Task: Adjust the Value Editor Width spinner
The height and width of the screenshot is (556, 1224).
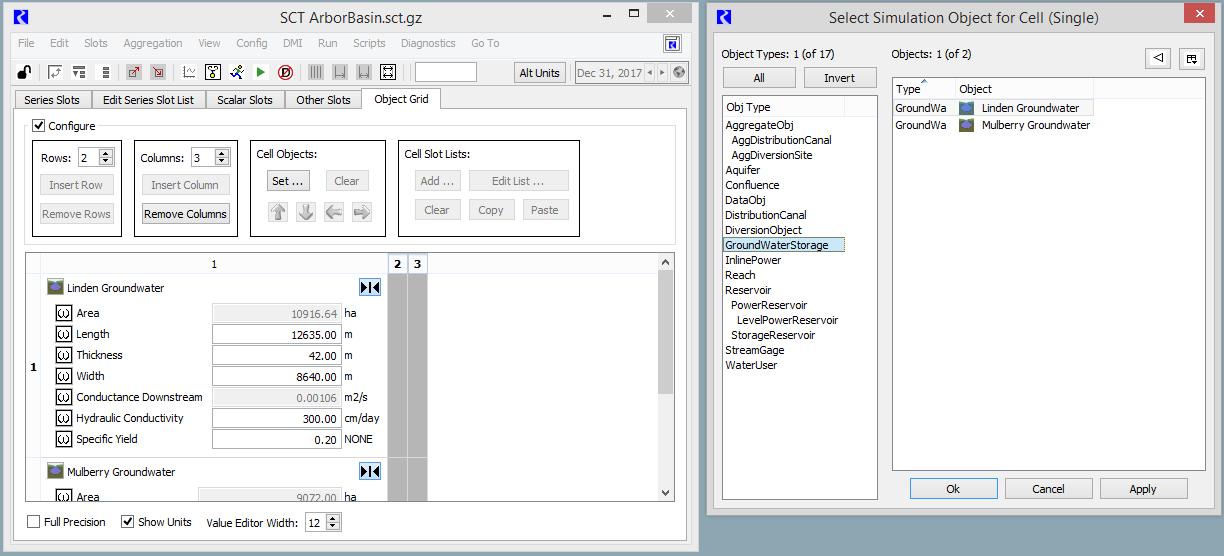Action: 333,522
